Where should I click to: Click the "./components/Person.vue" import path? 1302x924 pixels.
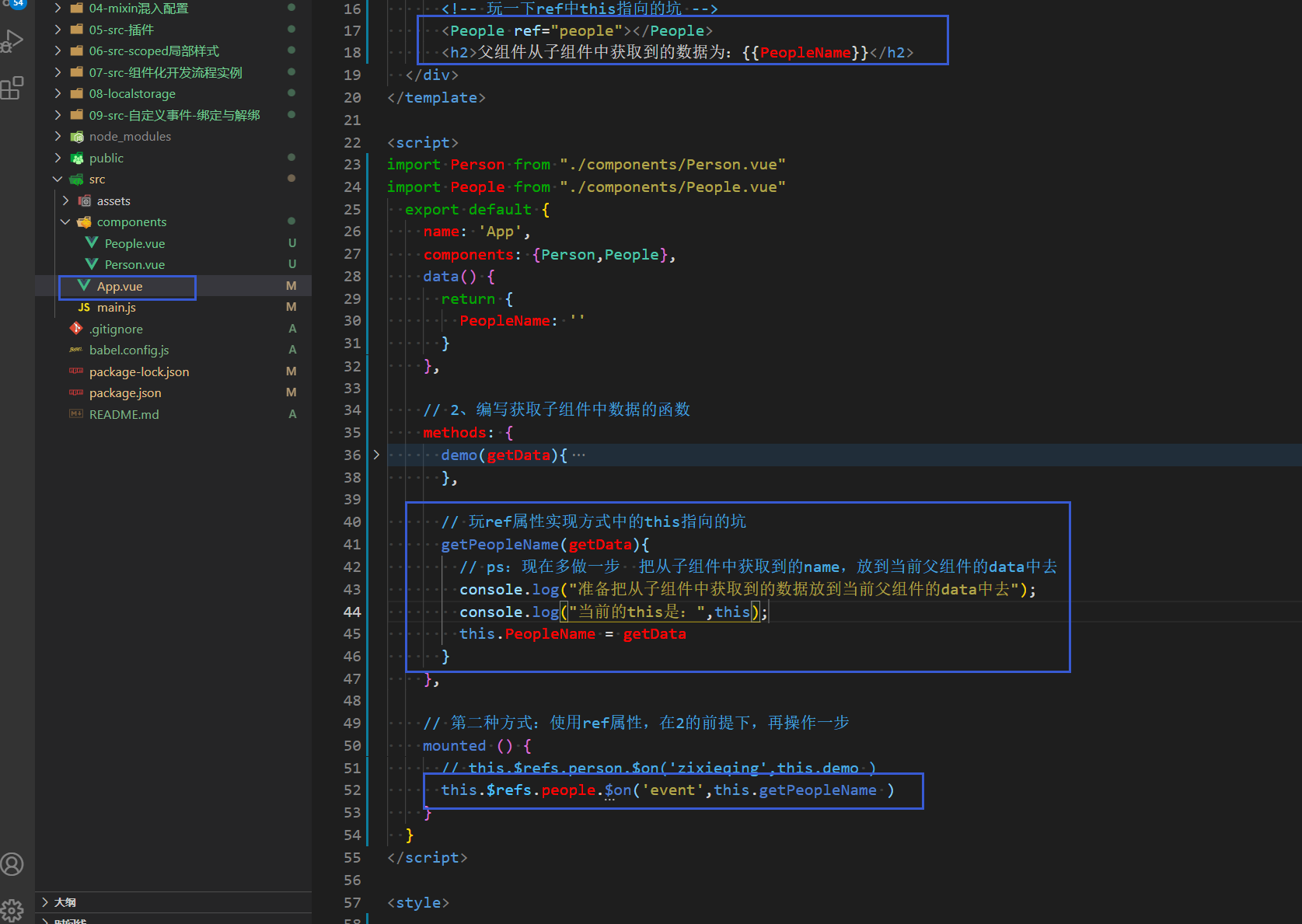point(672,164)
